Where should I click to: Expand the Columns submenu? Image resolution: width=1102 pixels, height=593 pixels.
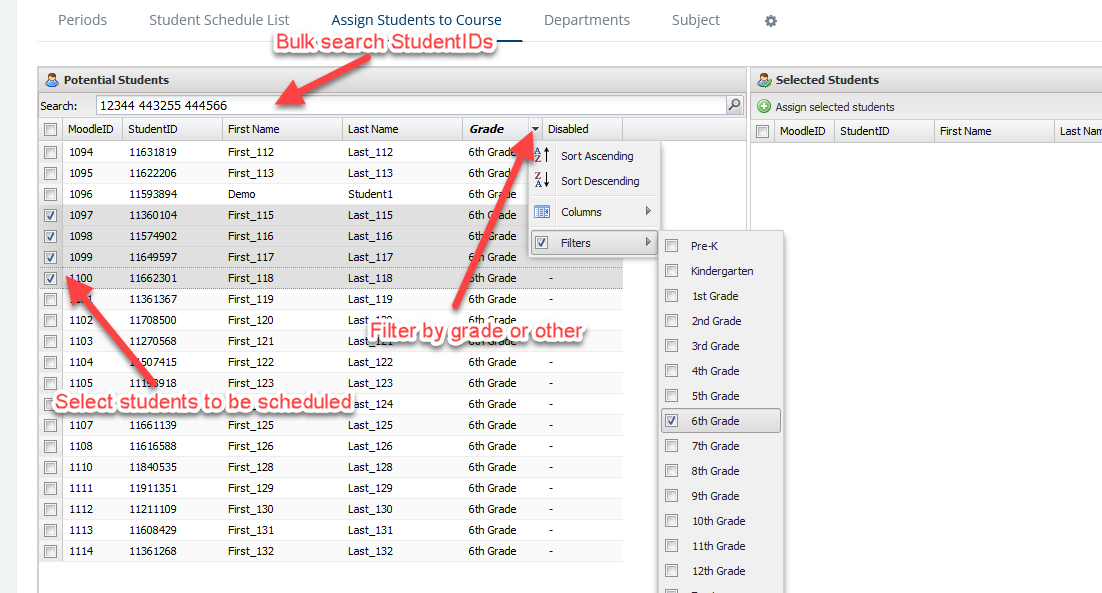click(x=648, y=212)
